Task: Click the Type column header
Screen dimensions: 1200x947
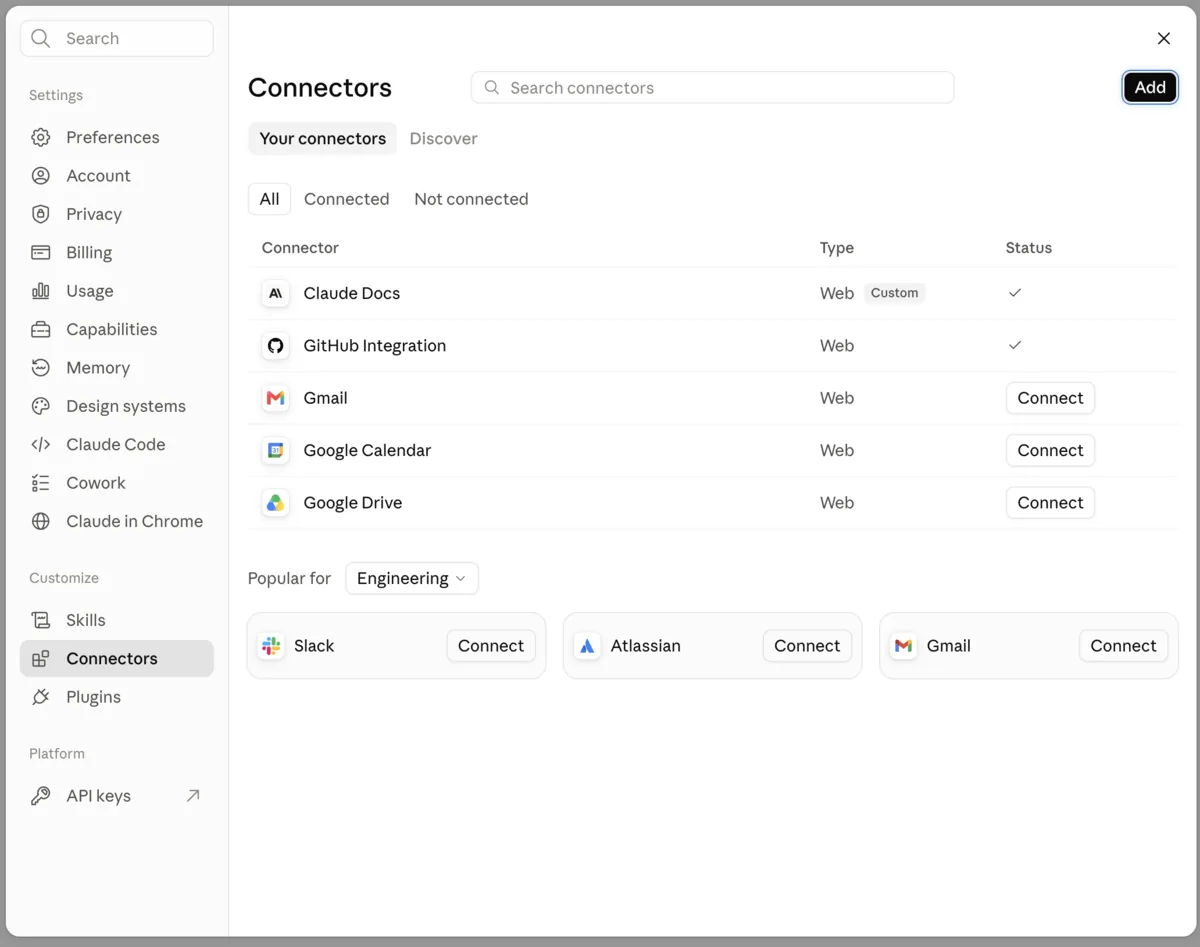Action: 837,248
